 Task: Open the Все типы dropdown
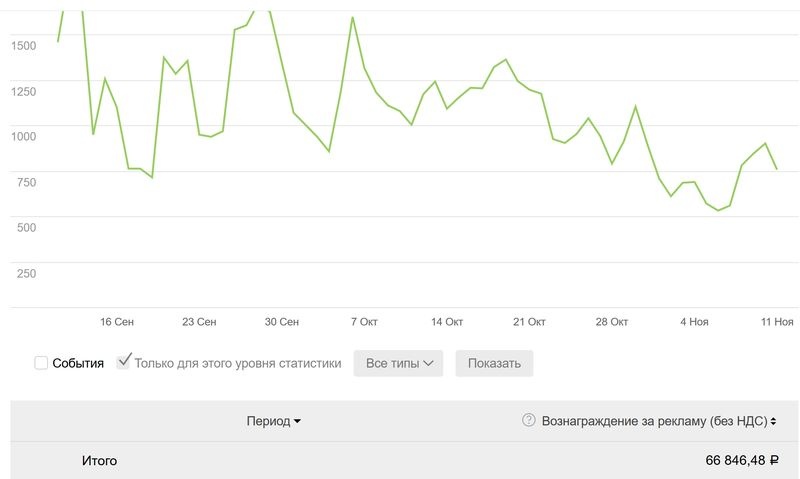404,363
